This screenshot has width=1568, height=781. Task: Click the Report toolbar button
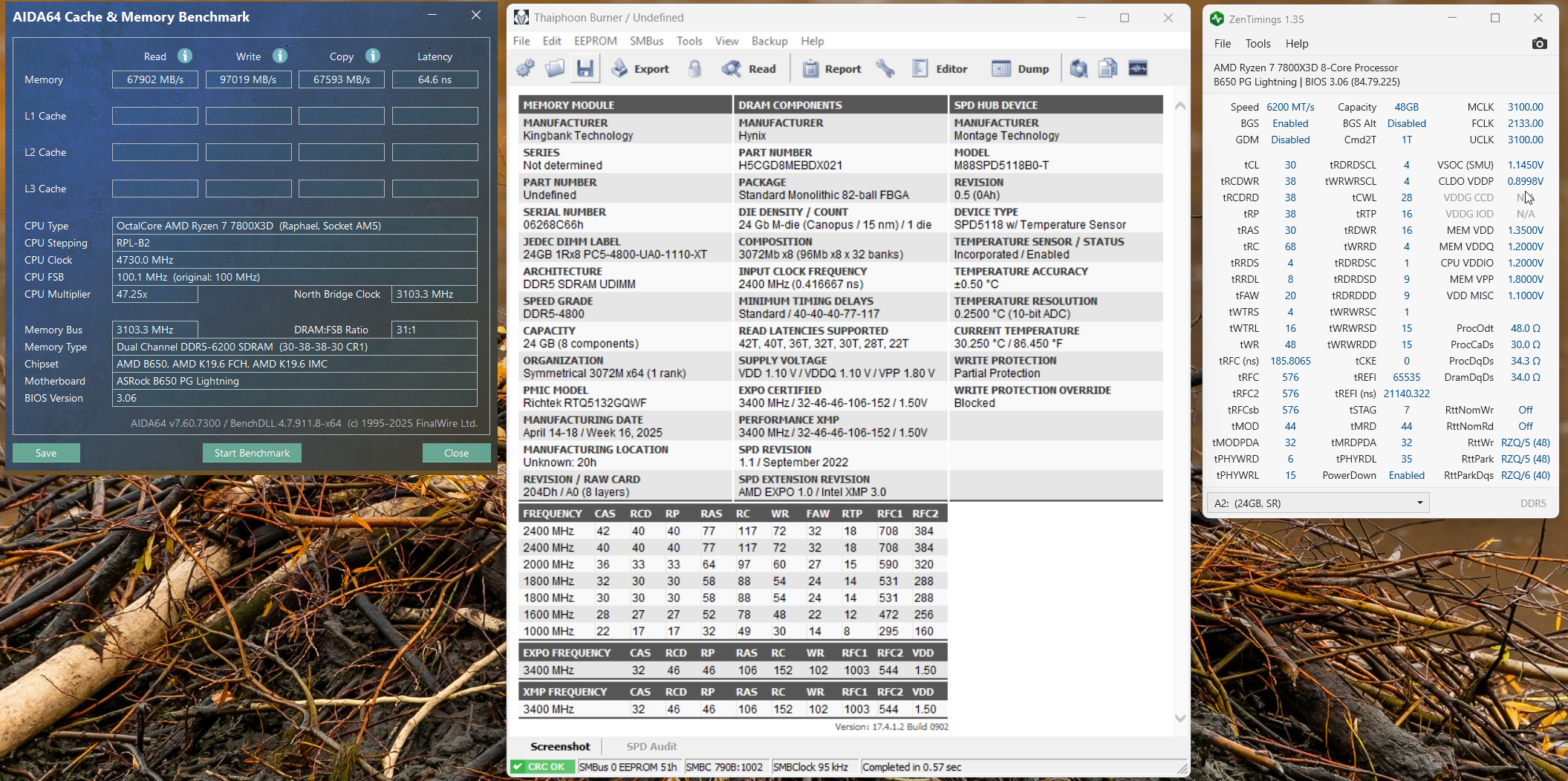[832, 69]
